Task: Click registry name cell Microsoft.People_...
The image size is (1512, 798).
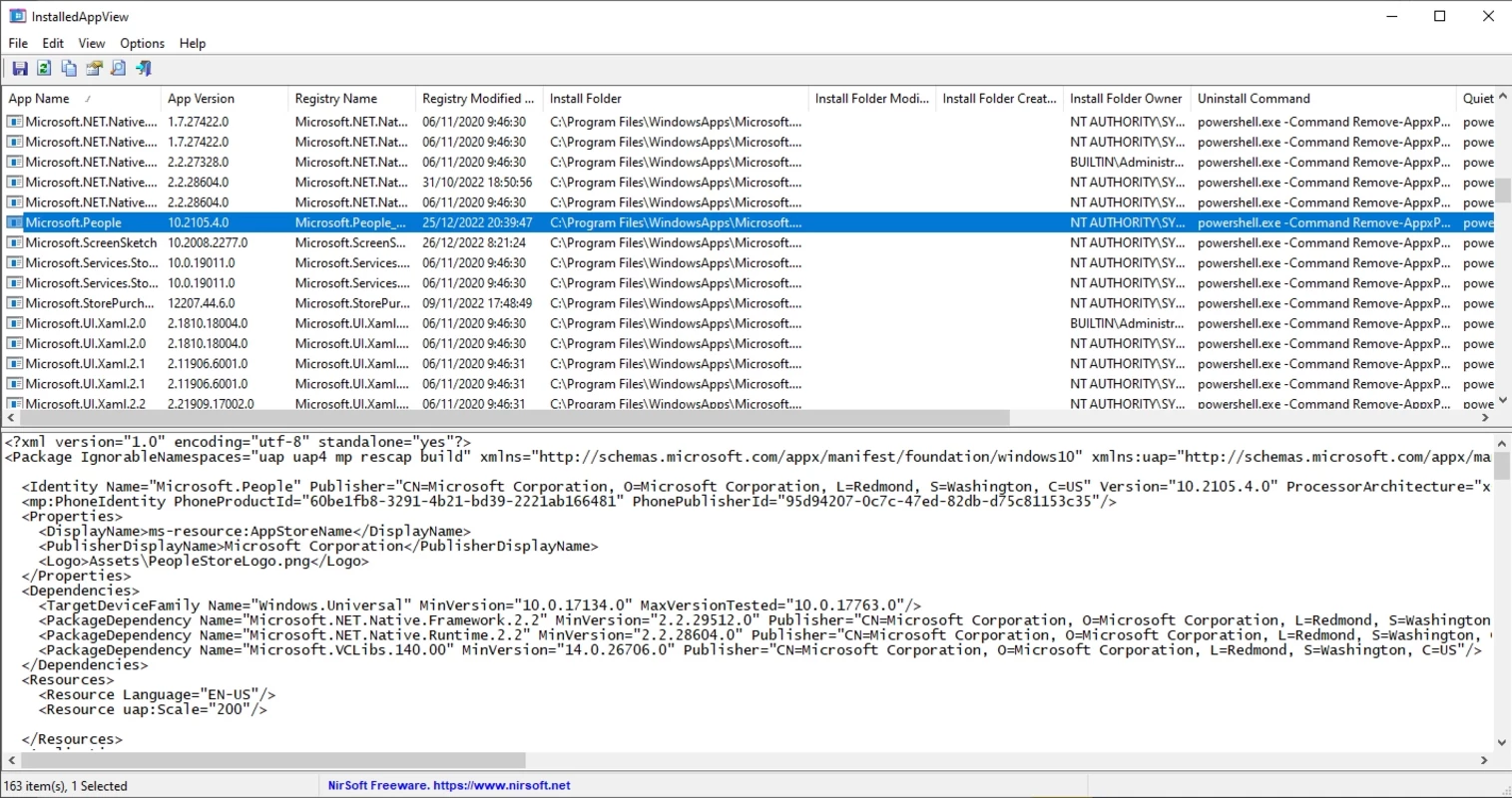Action: click(350, 222)
